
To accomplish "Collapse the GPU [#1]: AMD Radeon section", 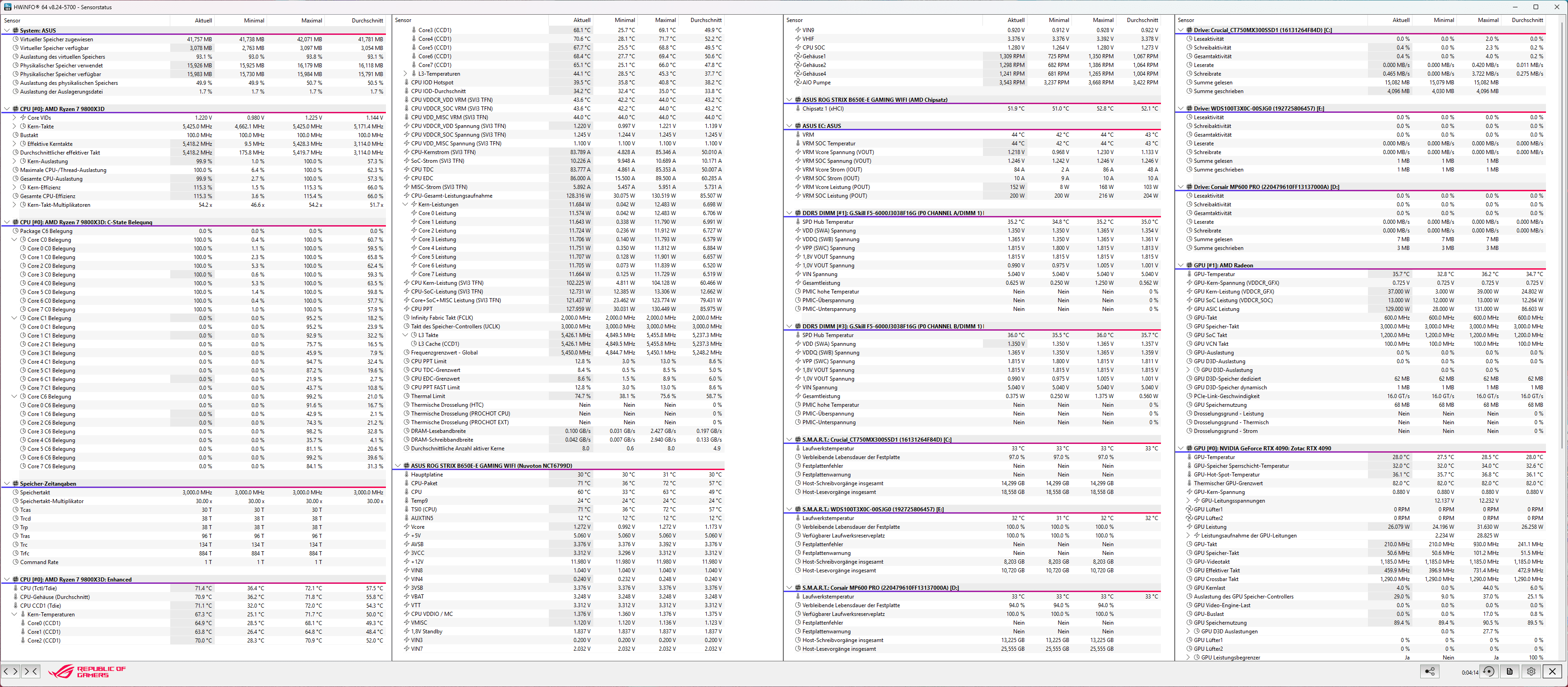I will coord(1181,266).
